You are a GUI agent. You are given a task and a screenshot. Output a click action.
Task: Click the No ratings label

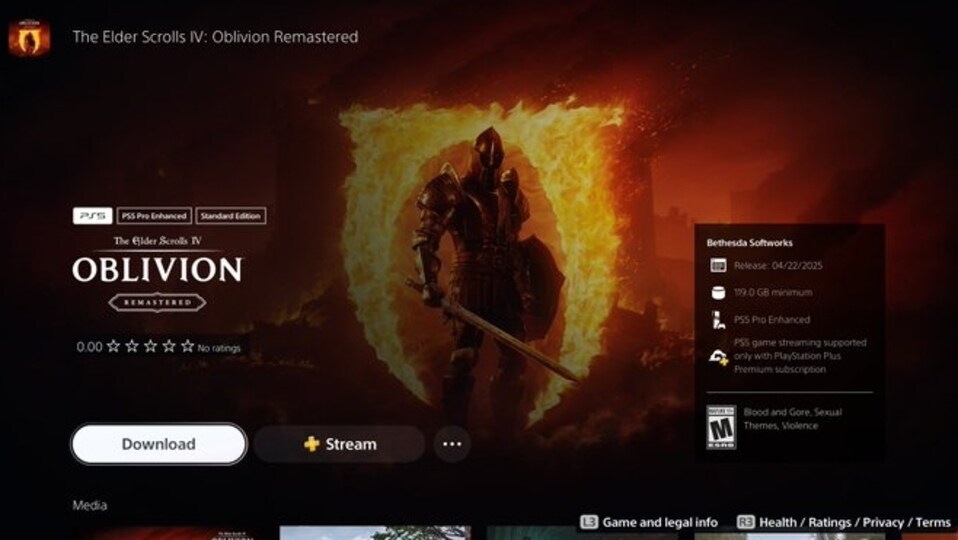[x=219, y=348]
